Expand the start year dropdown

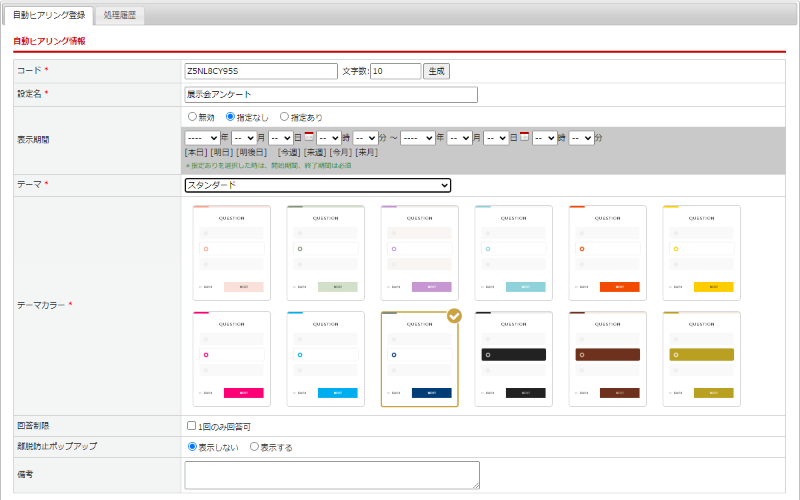[202, 138]
